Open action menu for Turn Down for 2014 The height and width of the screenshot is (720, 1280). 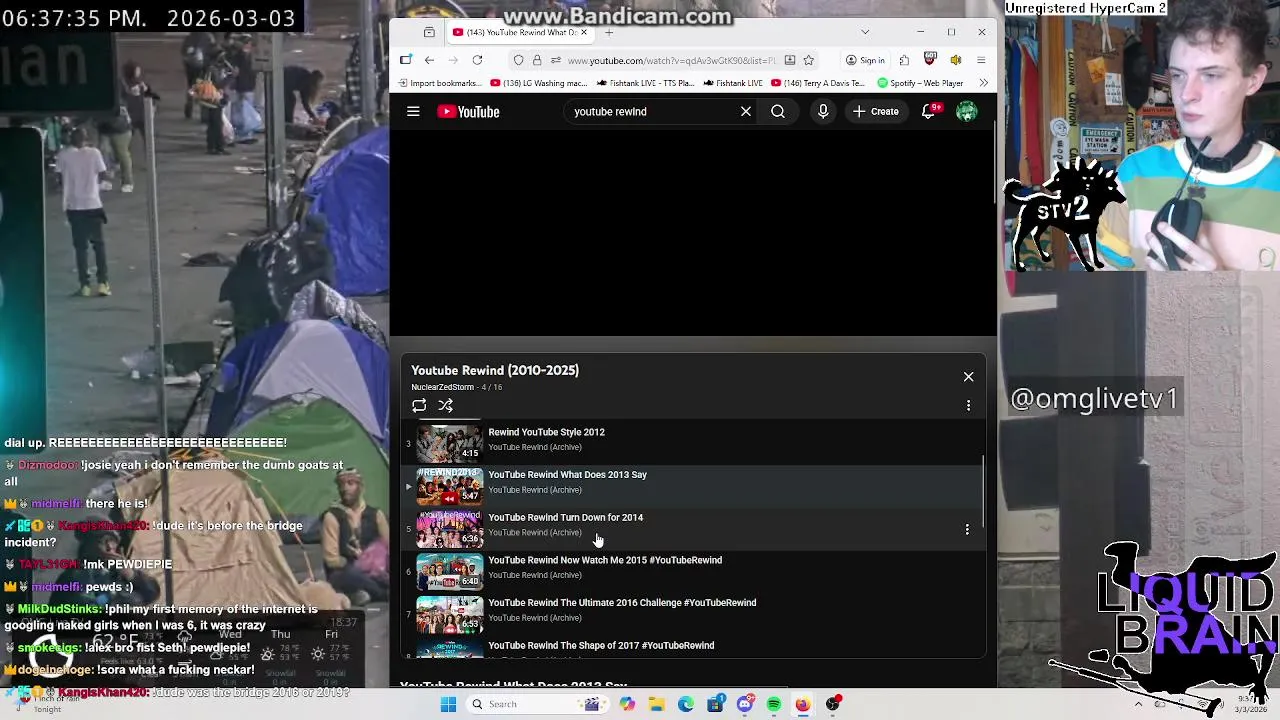(x=967, y=529)
